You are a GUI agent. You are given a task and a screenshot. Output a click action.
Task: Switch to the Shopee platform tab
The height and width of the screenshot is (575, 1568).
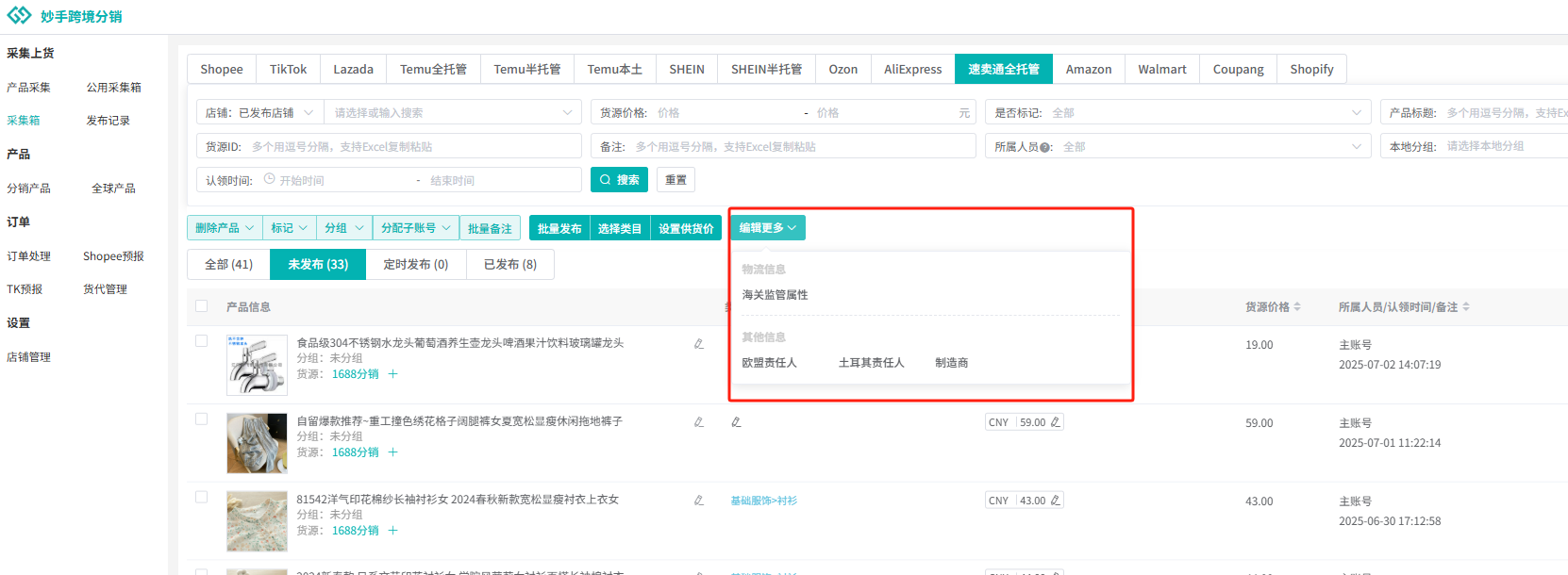222,69
